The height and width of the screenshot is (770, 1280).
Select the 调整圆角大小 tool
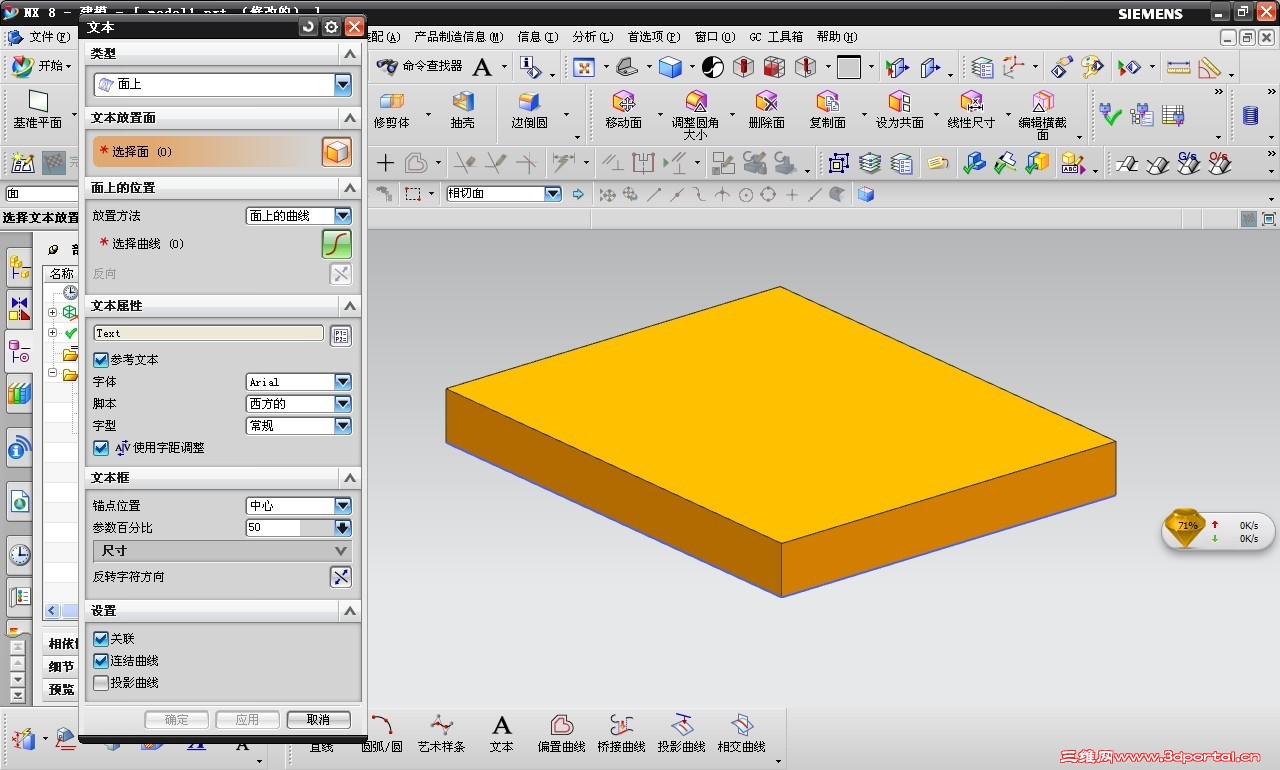tap(695, 115)
